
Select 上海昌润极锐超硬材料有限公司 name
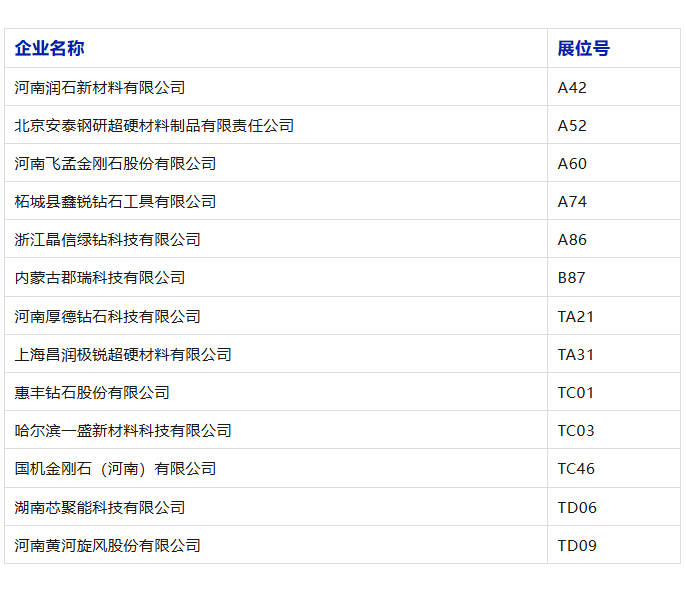coord(123,354)
